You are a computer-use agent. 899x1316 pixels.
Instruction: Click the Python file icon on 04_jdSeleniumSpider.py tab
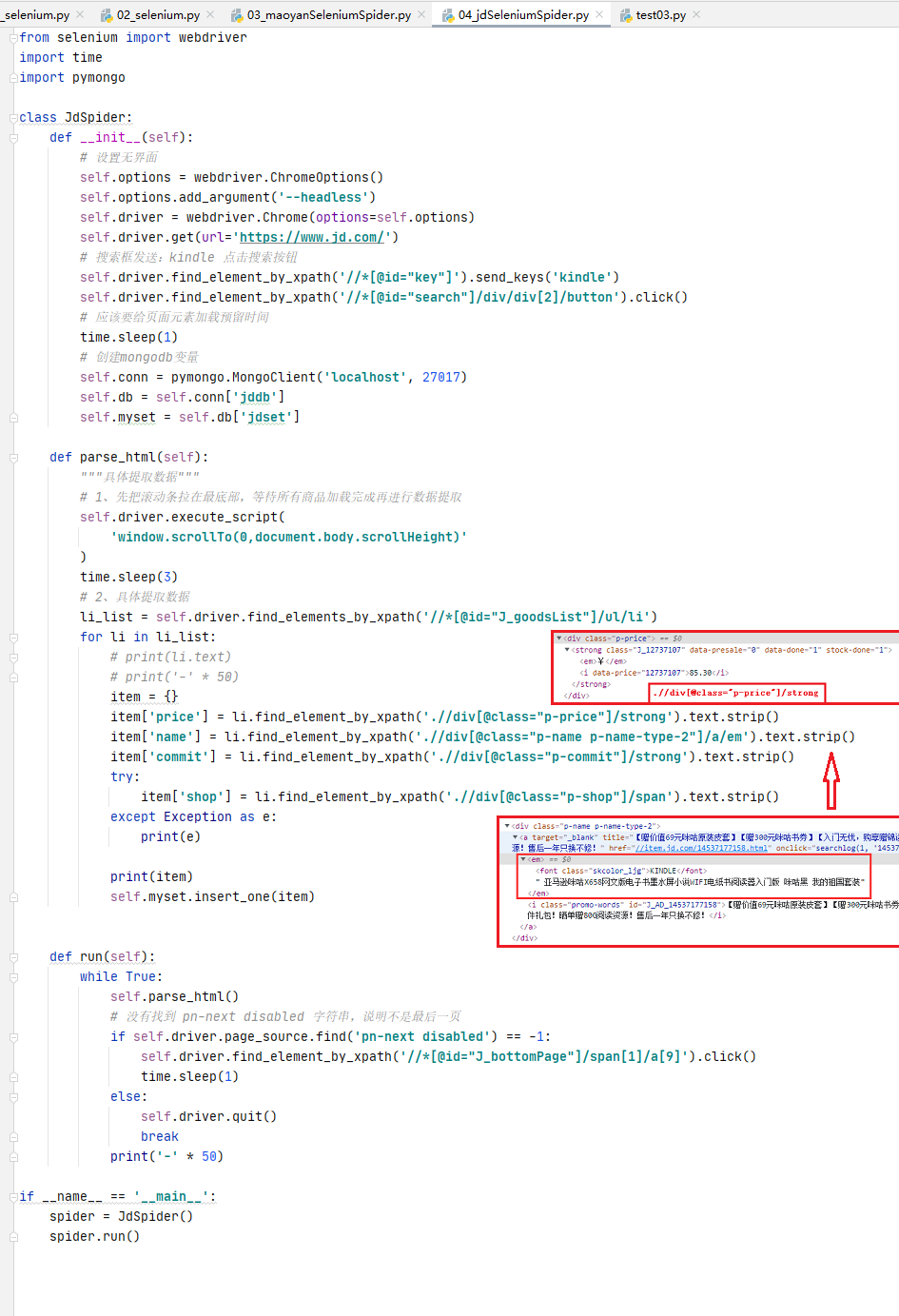tap(447, 15)
